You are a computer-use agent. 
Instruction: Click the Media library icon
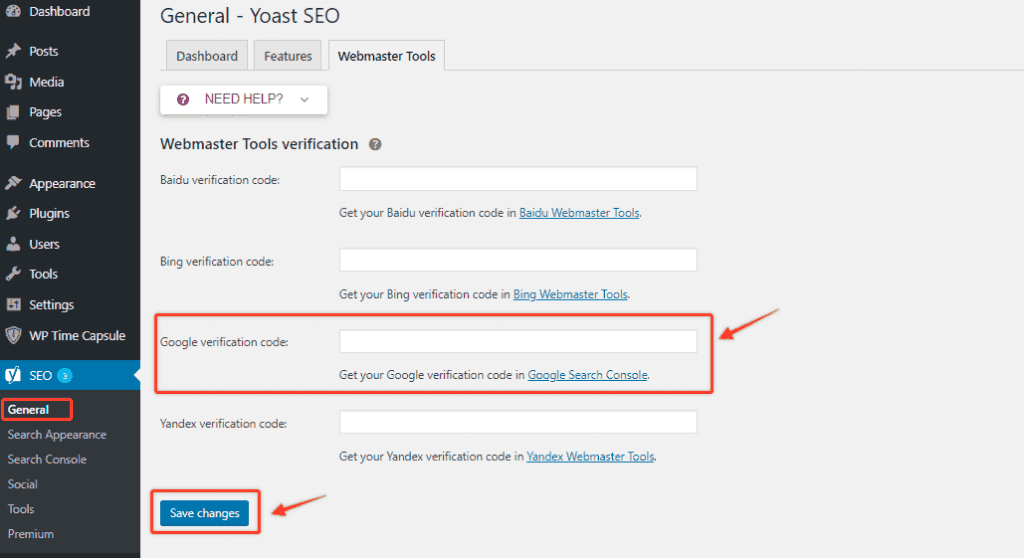pyautogui.click(x=13, y=82)
